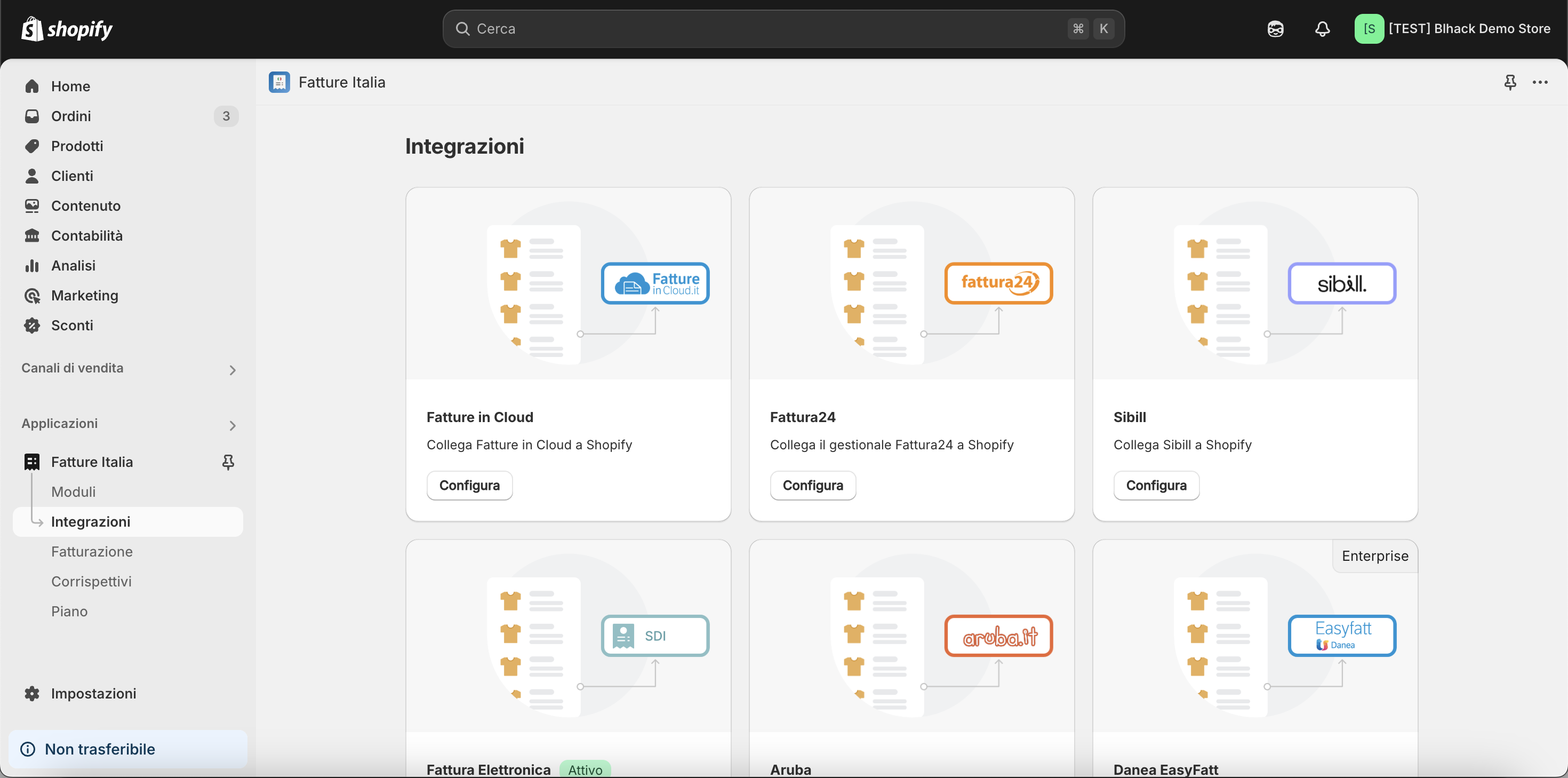Screen dimensions: 1568x778
Task: Click the Home house icon
Action: 32,86
